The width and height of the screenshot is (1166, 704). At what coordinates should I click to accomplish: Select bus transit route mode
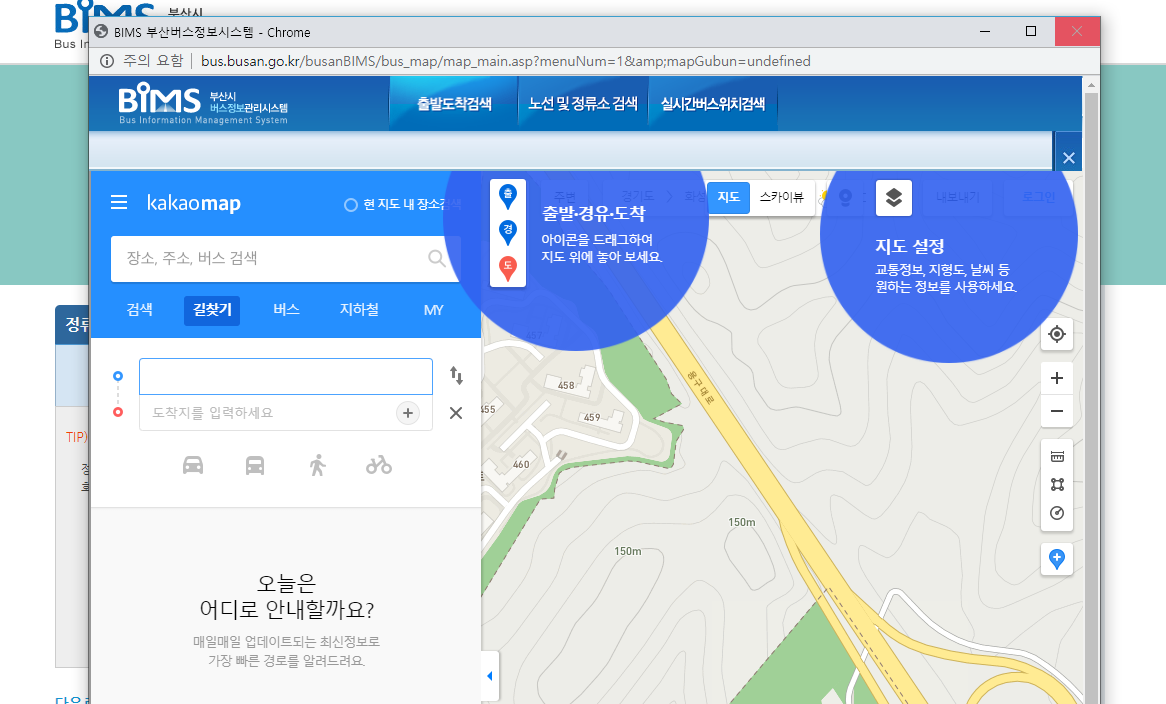[x=255, y=465]
